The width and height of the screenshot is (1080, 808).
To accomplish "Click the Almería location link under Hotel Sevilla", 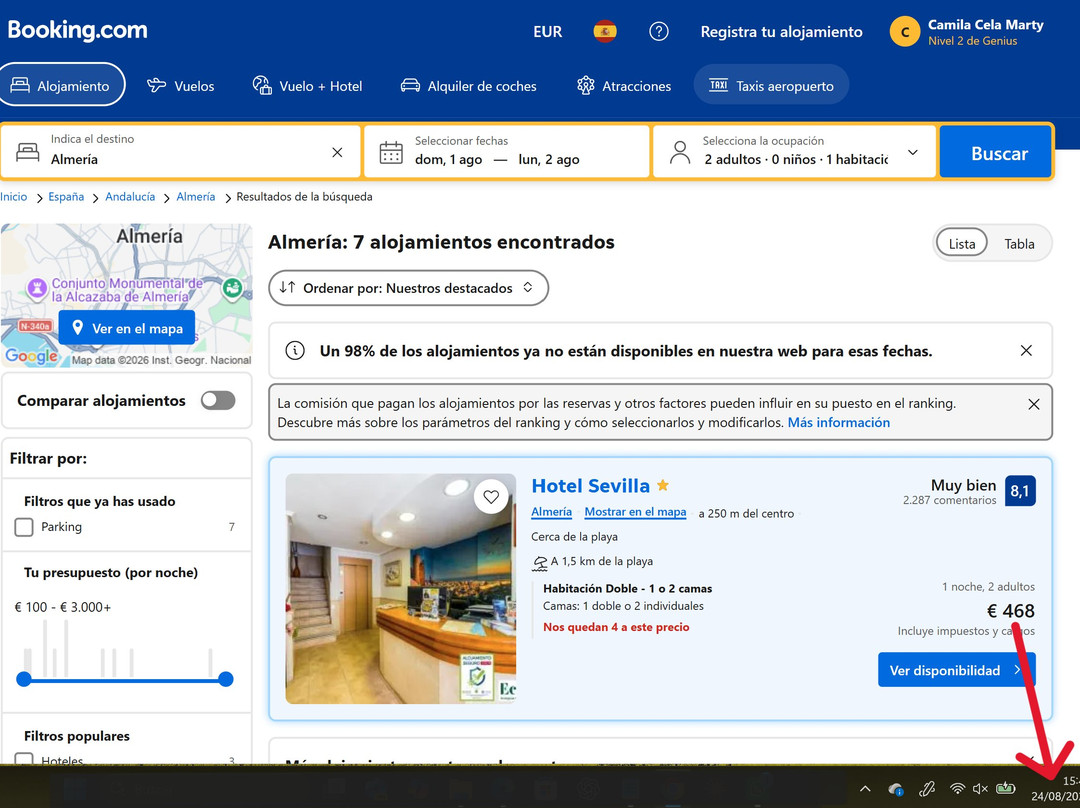I will 551,512.
